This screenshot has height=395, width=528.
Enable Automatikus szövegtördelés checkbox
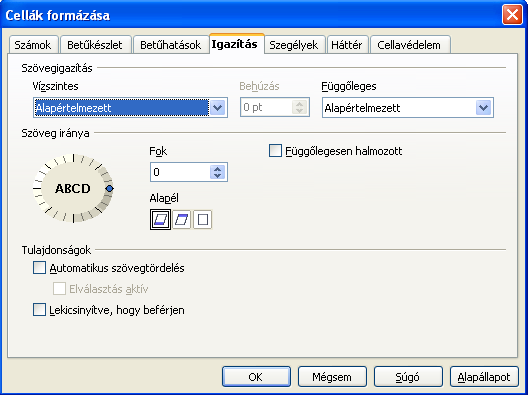[39, 268]
